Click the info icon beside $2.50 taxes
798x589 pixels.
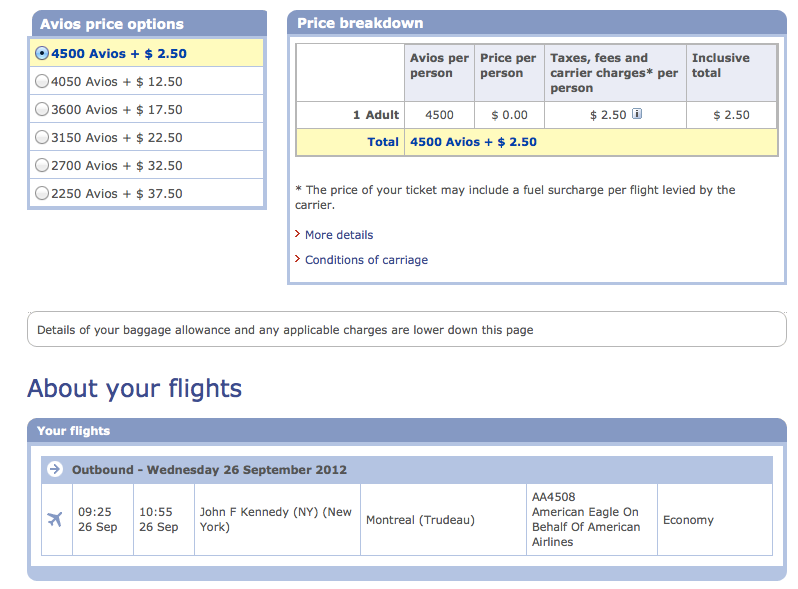[x=637, y=114]
